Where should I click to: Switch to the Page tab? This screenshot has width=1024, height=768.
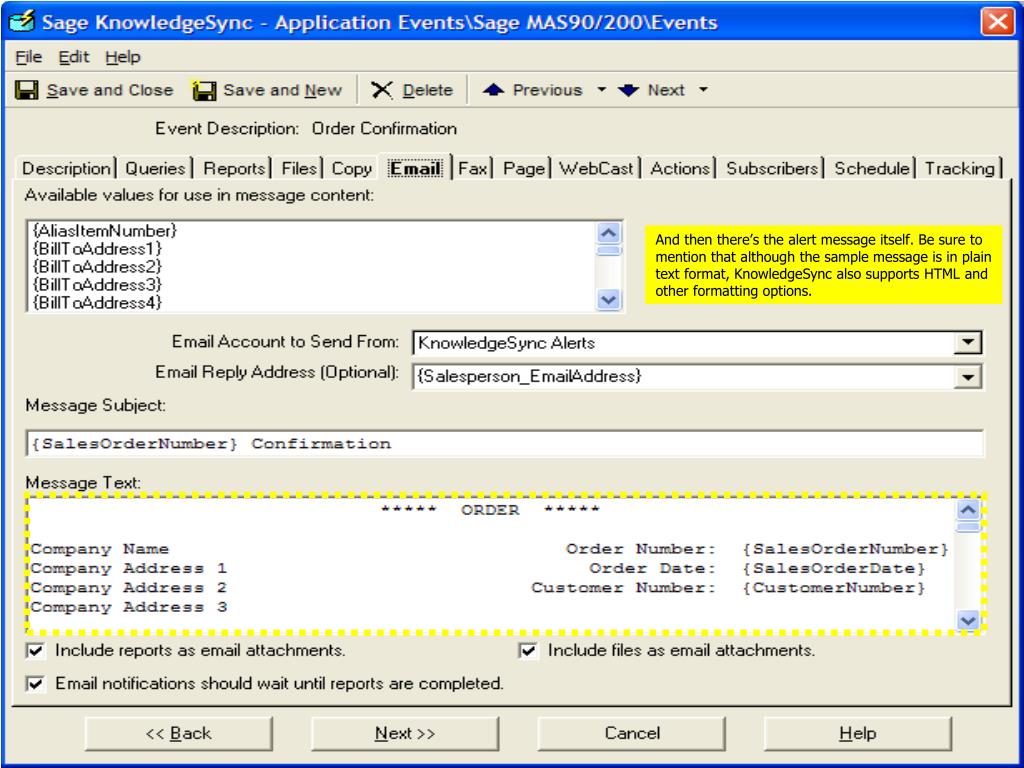coord(524,168)
